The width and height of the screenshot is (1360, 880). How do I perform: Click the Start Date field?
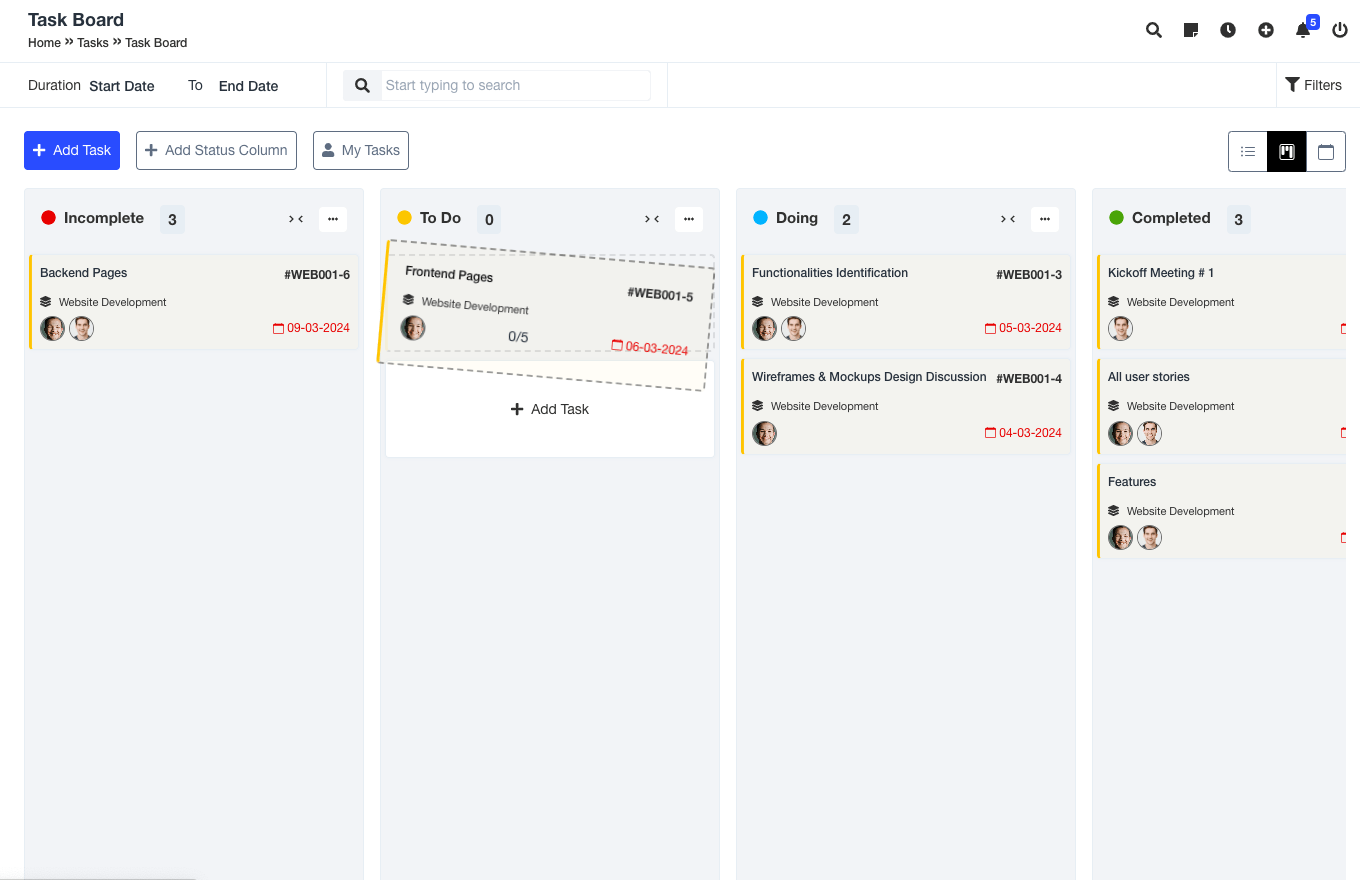[121, 86]
